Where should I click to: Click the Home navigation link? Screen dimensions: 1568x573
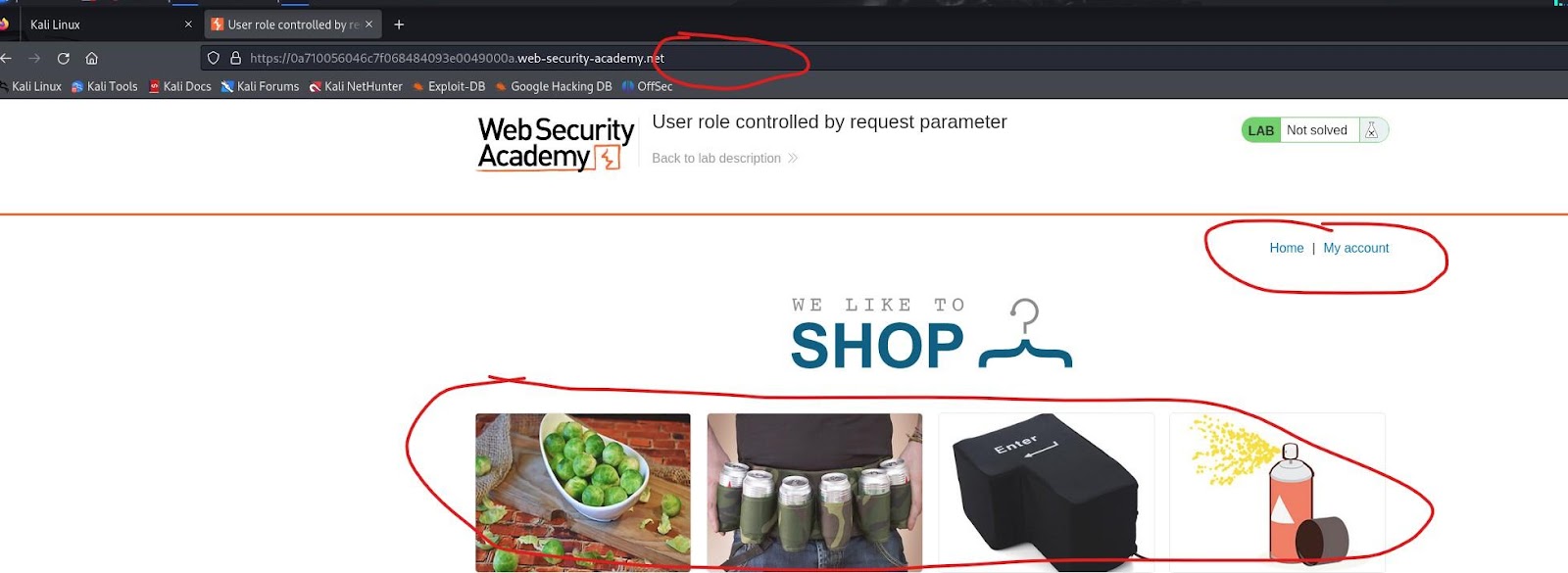1287,248
